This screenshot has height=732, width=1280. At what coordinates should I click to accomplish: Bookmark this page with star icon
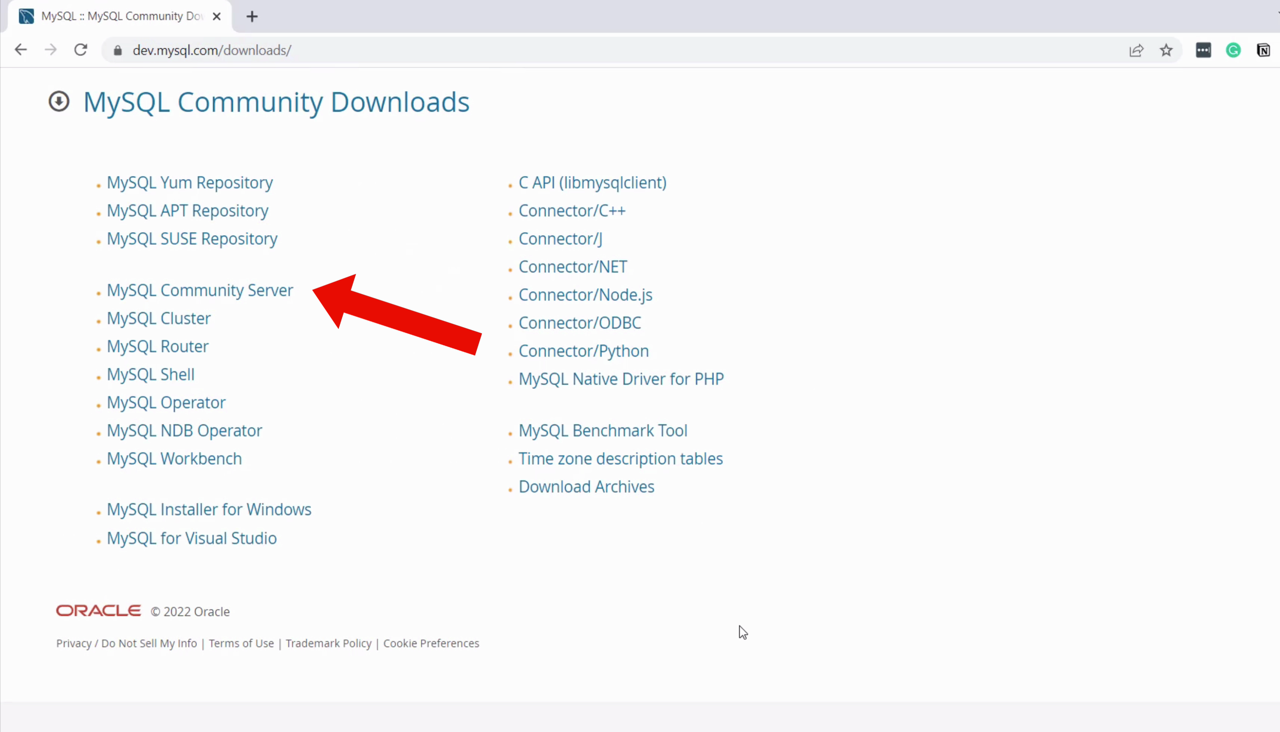tap(1166, 50)
